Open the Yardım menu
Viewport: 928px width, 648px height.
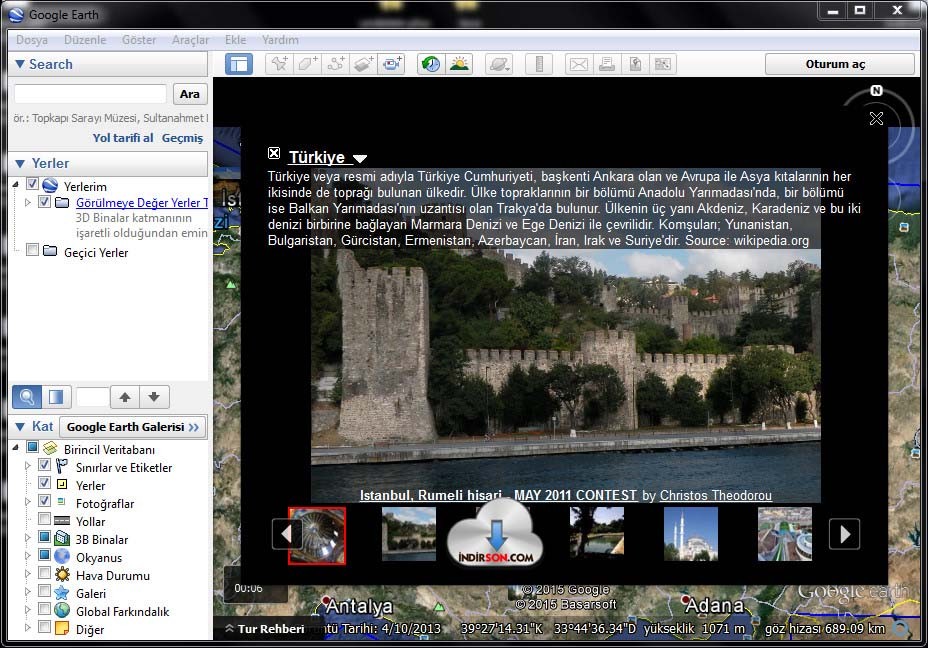tap(281, 40)
